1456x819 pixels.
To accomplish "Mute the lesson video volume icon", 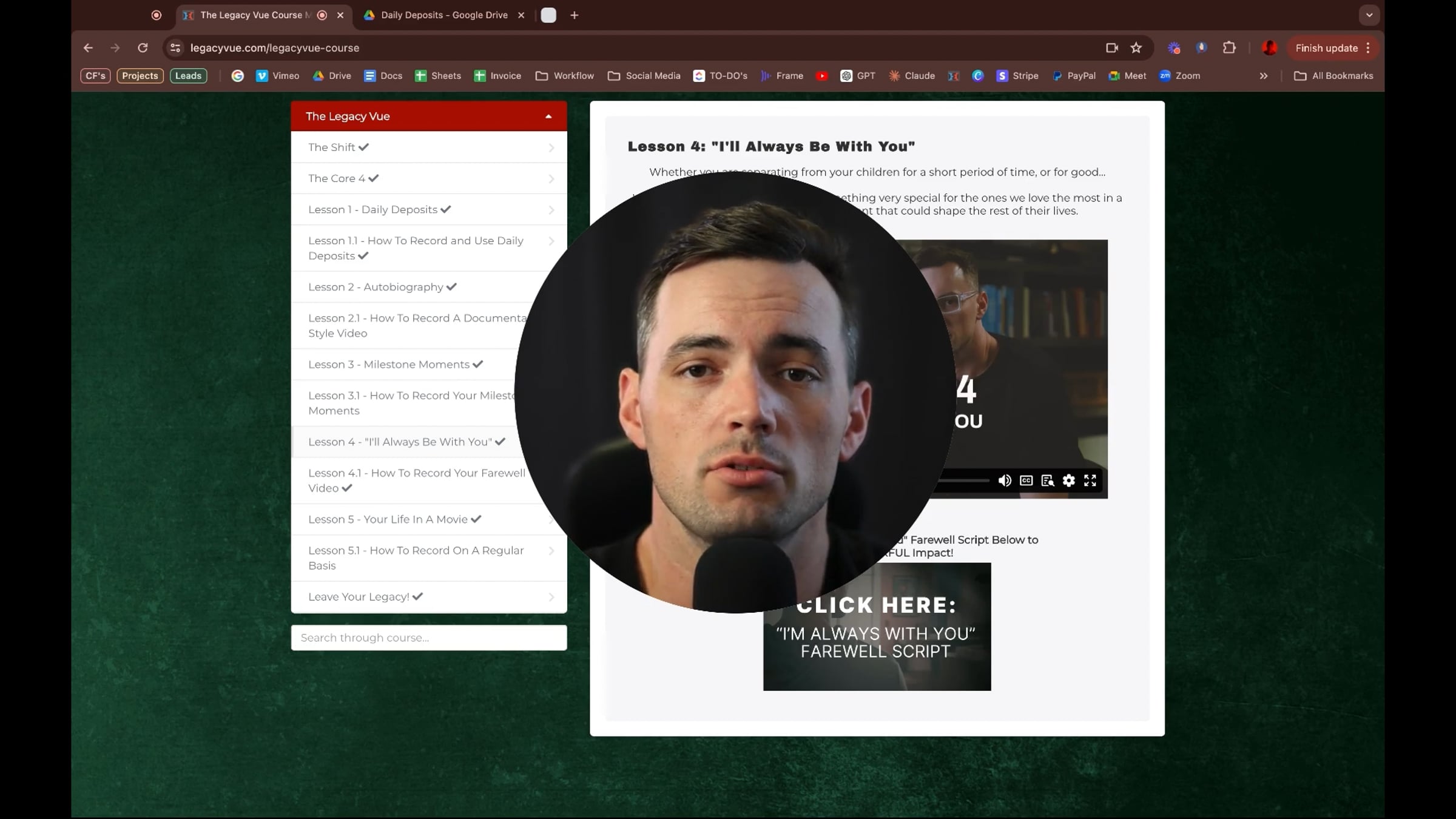I will pyautogui.click(x=1005, y=480).
